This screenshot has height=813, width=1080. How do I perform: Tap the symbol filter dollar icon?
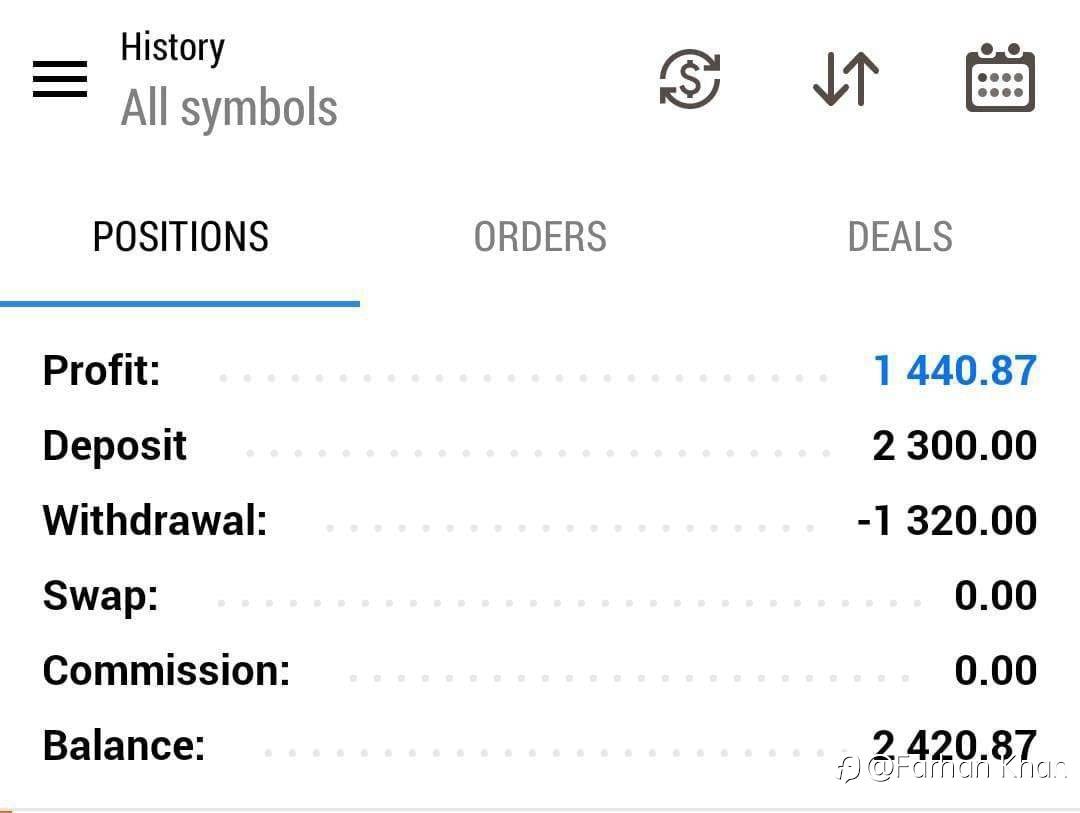coord(690,79)
